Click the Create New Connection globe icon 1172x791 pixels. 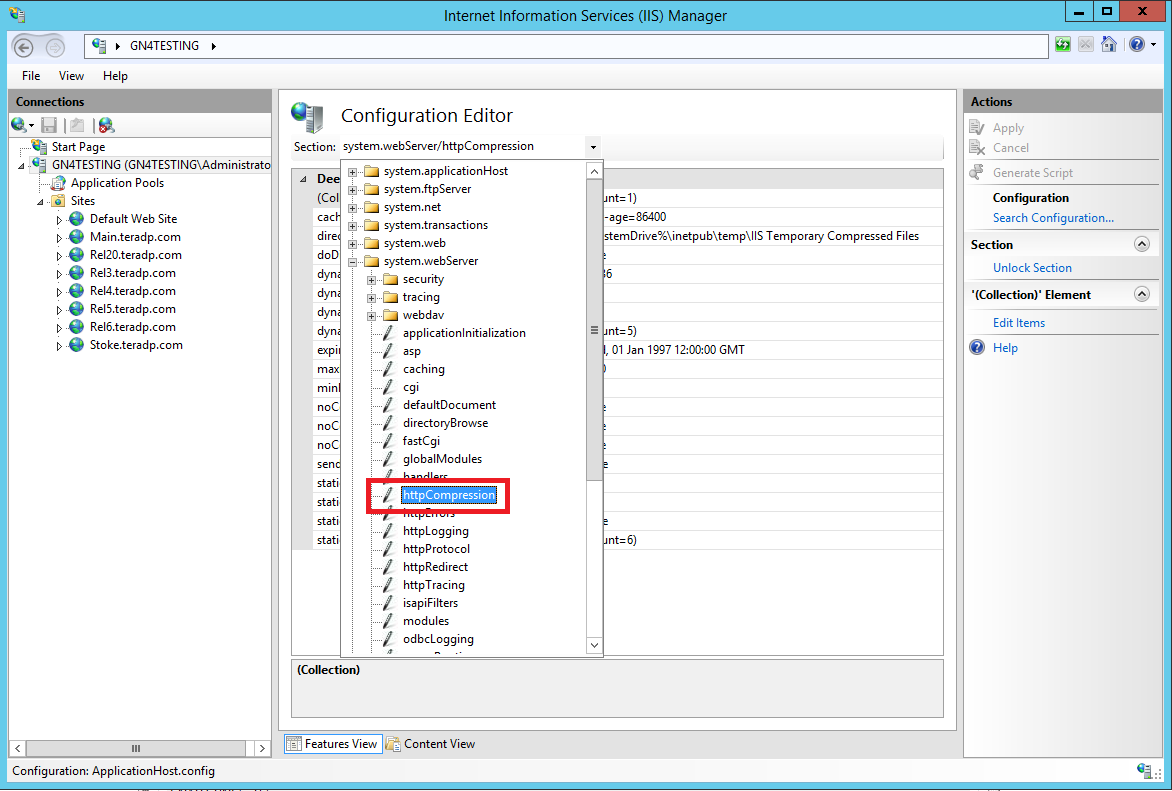point(19,125)
